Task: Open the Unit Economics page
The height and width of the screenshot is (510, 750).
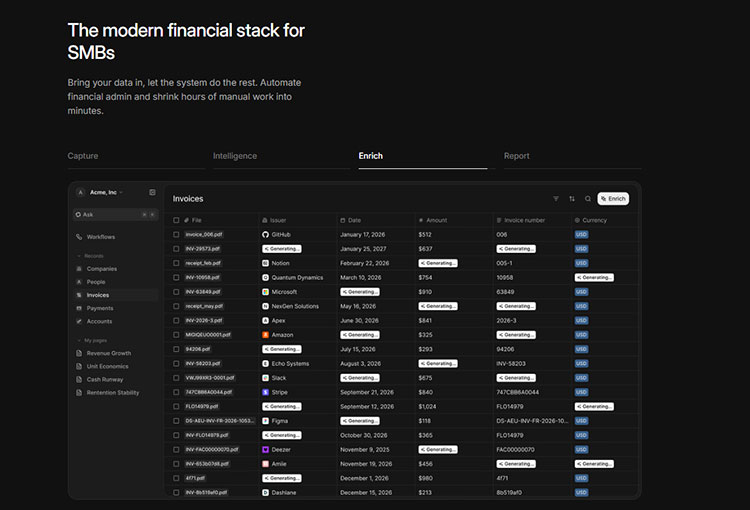Action: pyautogui.click(x=107, y=366)
